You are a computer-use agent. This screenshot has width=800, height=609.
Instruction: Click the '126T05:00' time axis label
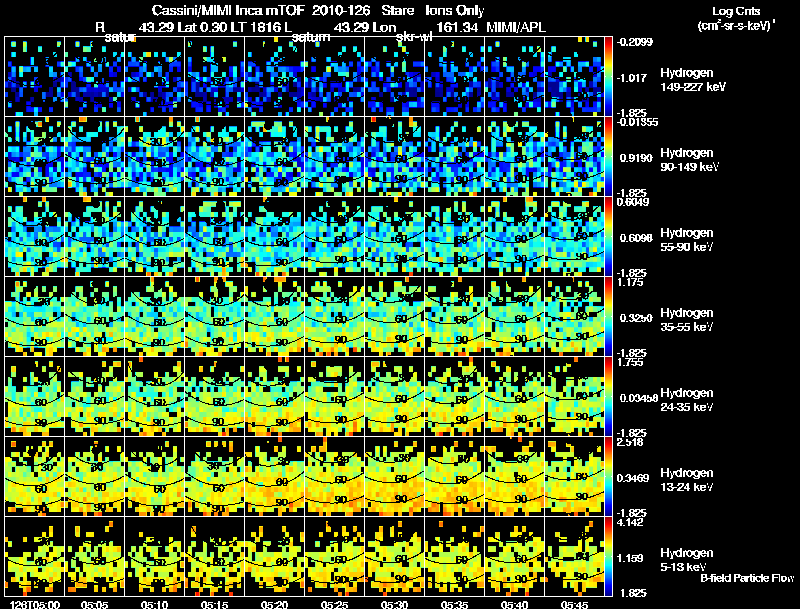[35, 604]
